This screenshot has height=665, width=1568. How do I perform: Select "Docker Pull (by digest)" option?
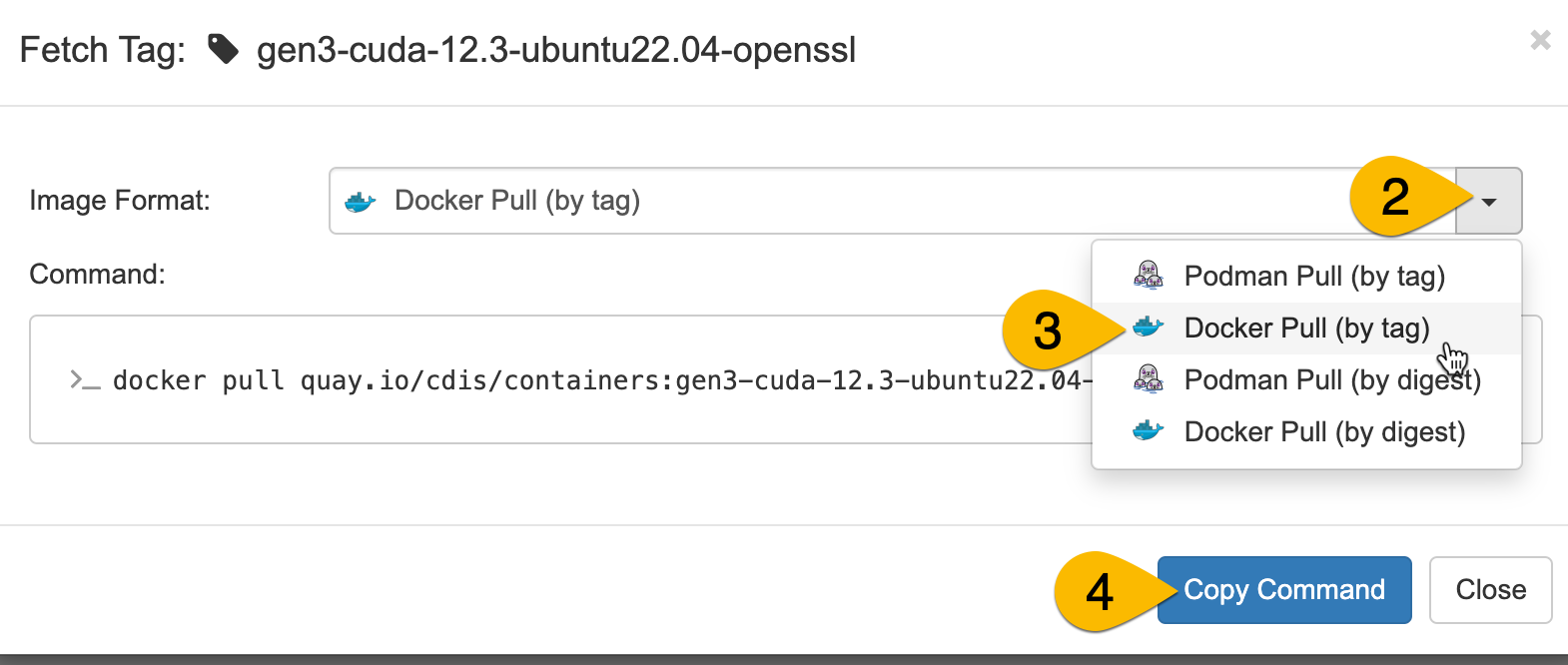click(1324, 431)
